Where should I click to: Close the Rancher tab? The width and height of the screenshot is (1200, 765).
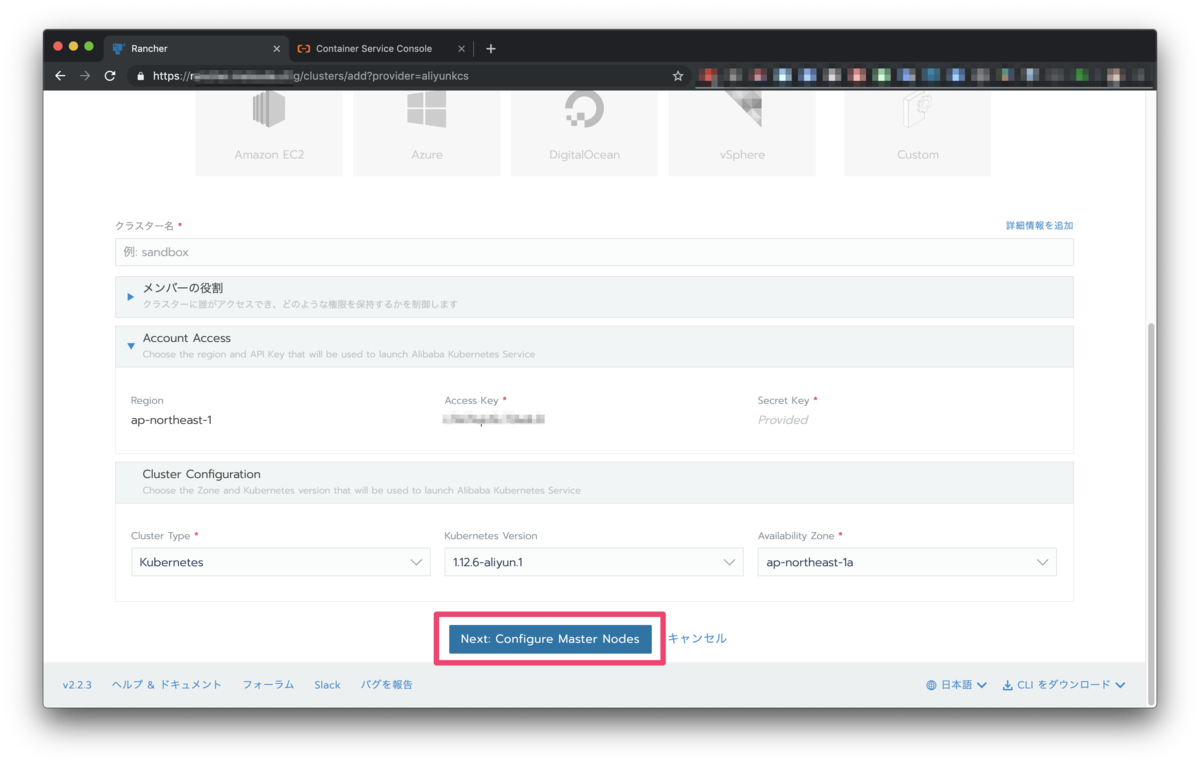tap(277, 48)
